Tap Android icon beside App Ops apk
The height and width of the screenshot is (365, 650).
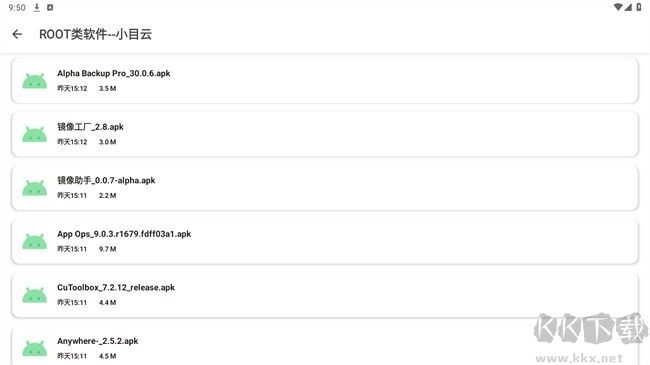point(34,241)
